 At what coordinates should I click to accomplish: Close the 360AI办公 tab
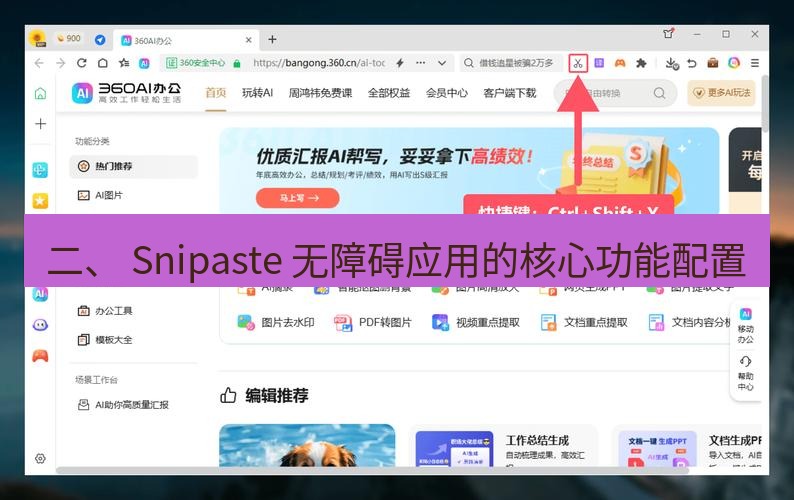tap(249, 40)
